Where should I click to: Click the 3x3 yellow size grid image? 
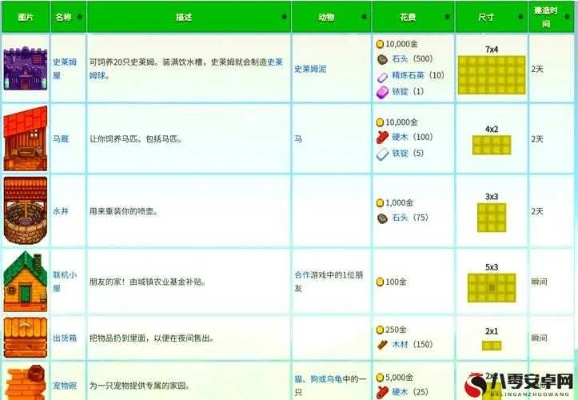492,218
